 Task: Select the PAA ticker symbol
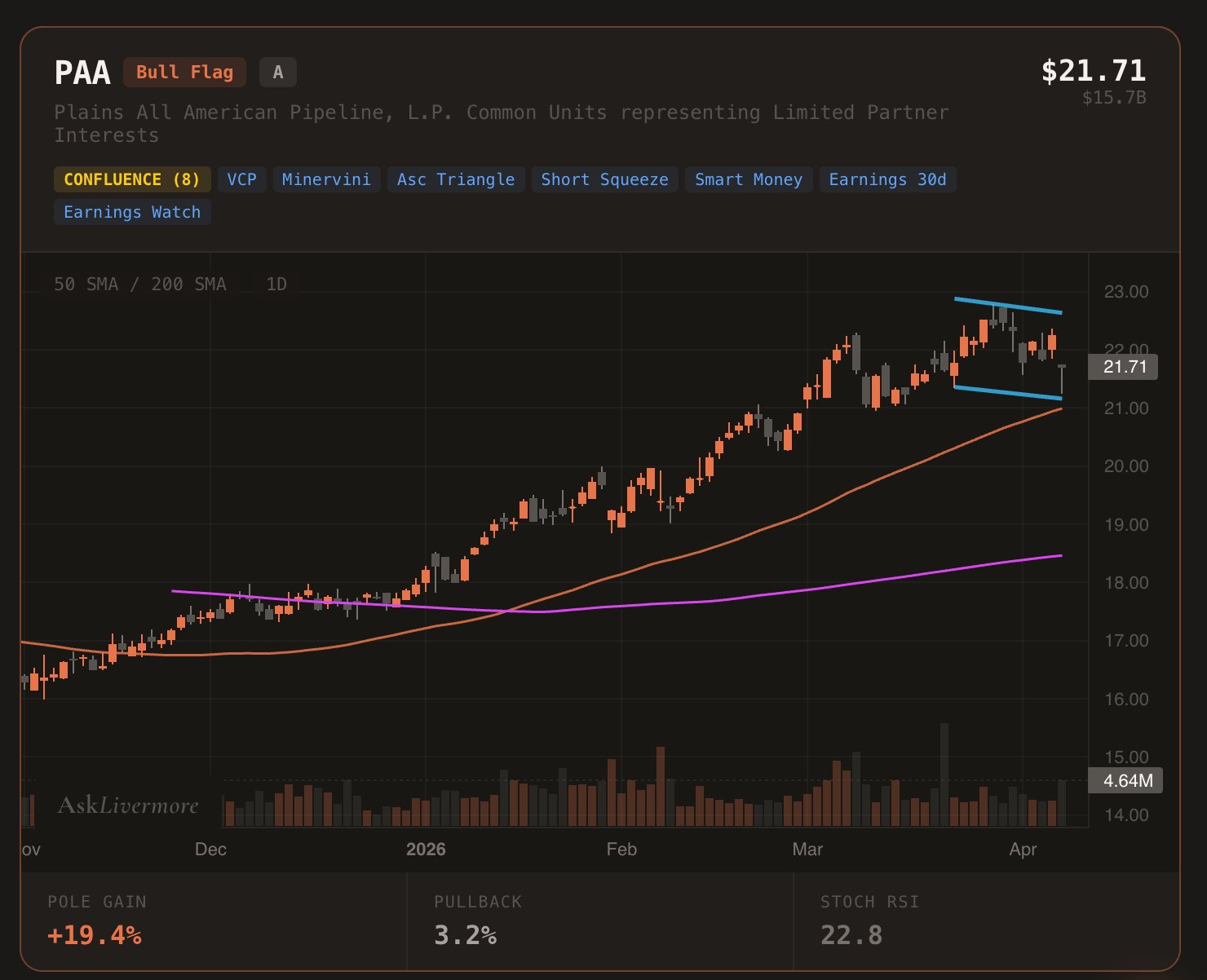[x=82, y=72]
